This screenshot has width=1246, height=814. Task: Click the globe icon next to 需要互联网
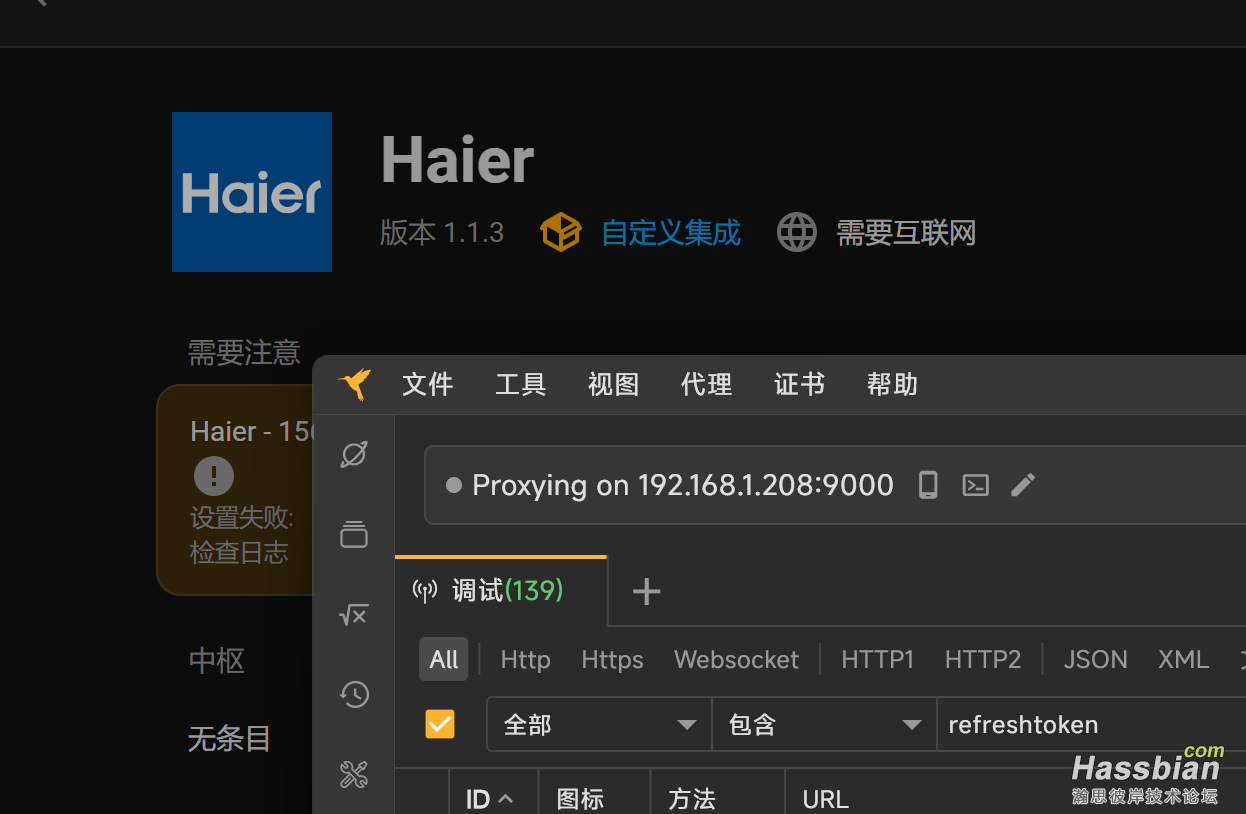click(x=797, y=232)
